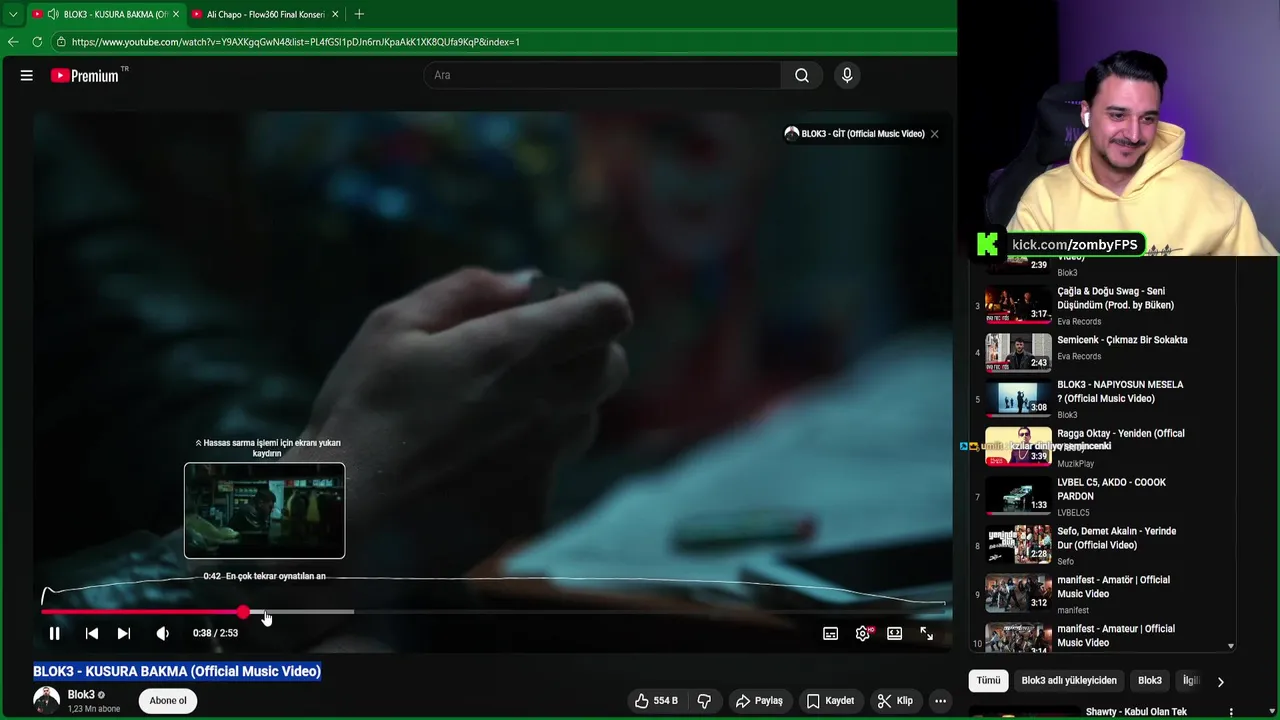Image resolution: width=1280 pixels, height=720 pixels.
Task: Go back with browser back arrow
Action: point(13,42)
